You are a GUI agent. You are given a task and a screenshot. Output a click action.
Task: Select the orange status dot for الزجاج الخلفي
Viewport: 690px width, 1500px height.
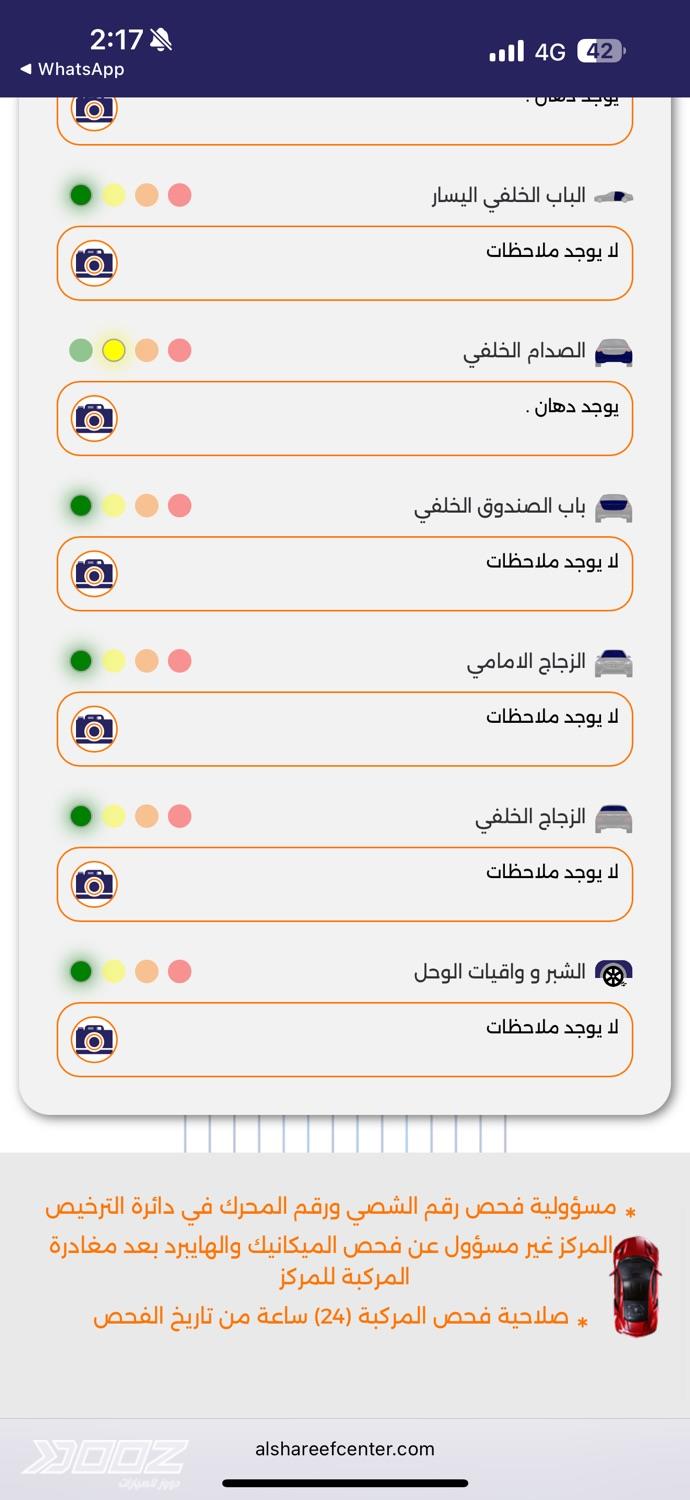[x=147, y=816]
